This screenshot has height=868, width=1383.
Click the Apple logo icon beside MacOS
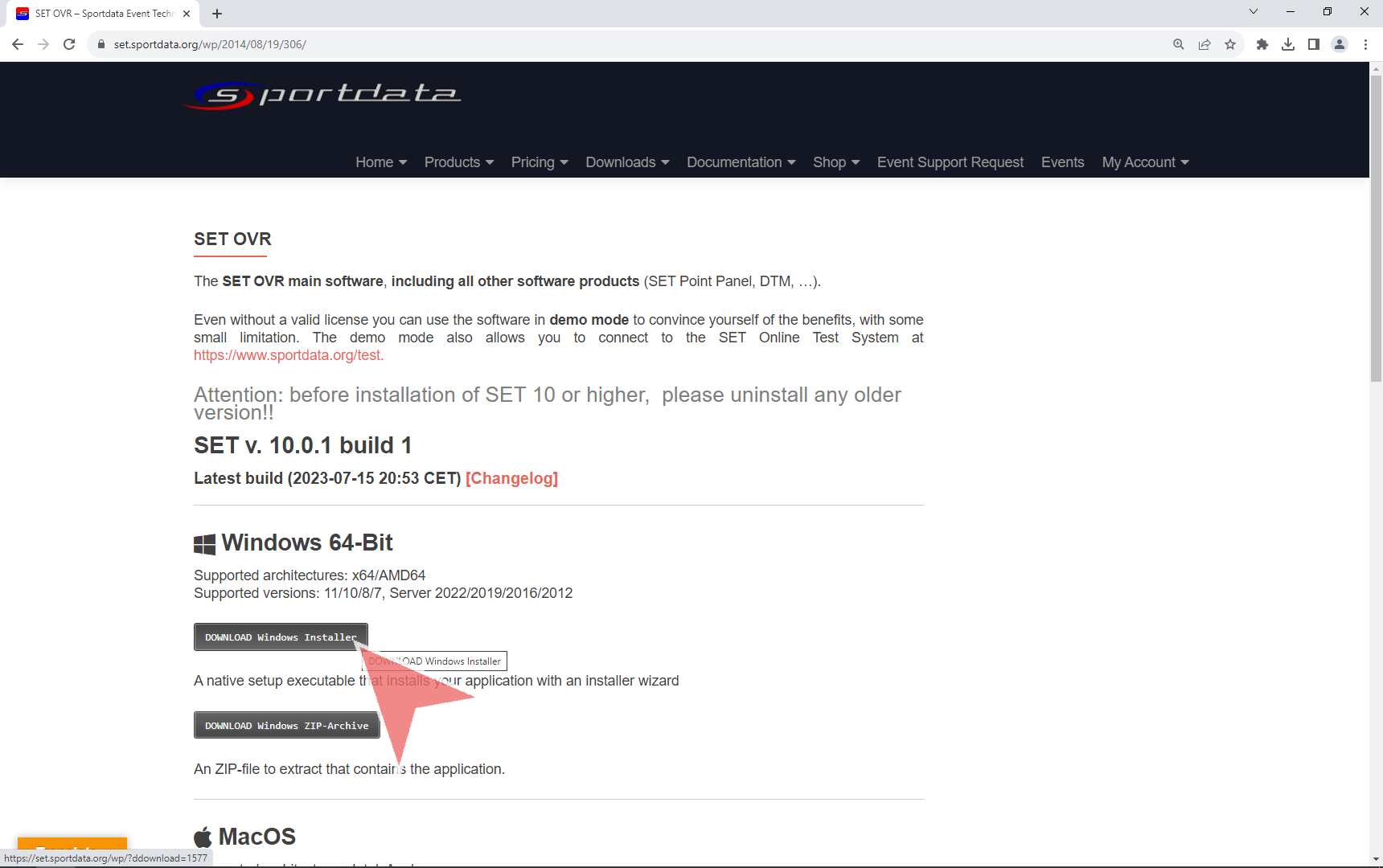203,837
